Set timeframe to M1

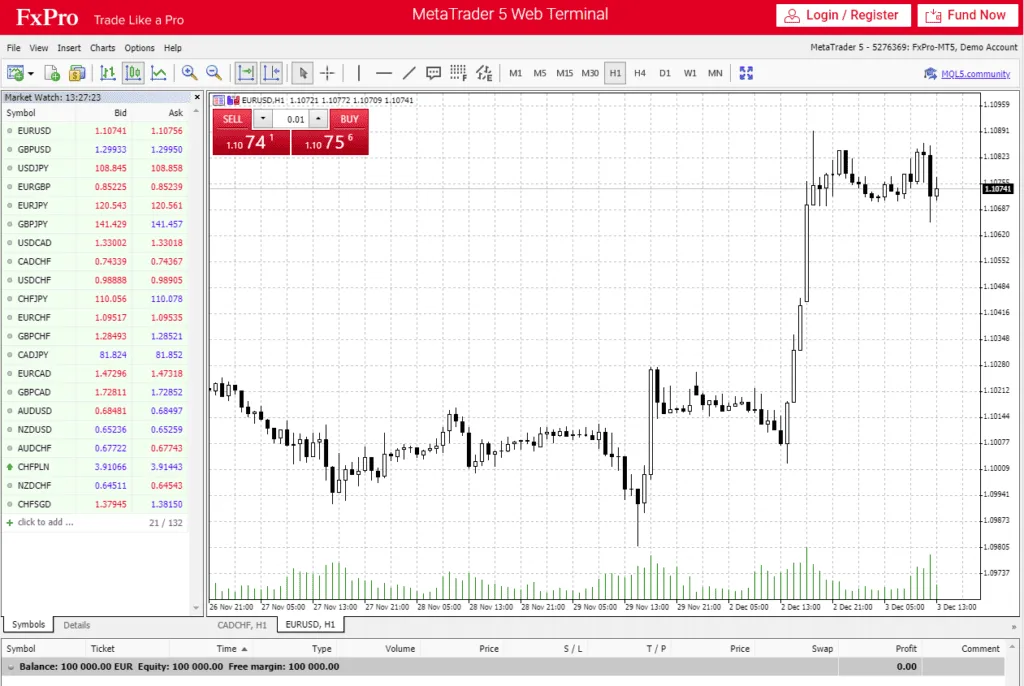[x=515, y=73]
